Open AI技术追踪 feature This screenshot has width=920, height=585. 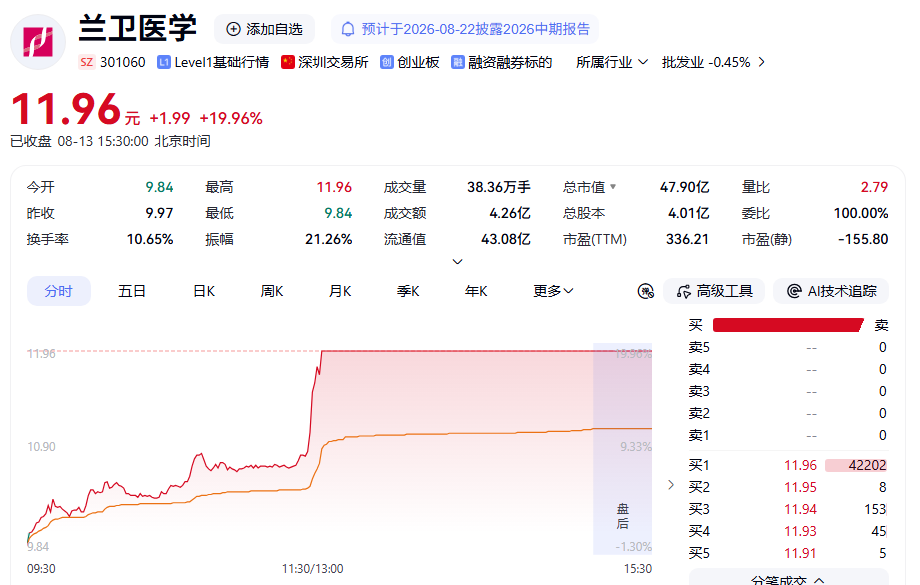[x=831, y=291]
